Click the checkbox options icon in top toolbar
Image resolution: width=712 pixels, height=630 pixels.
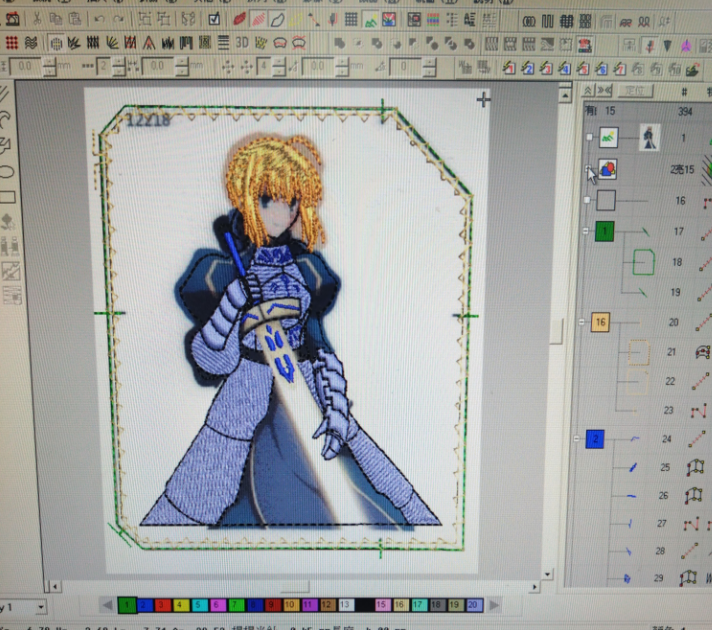214,19
